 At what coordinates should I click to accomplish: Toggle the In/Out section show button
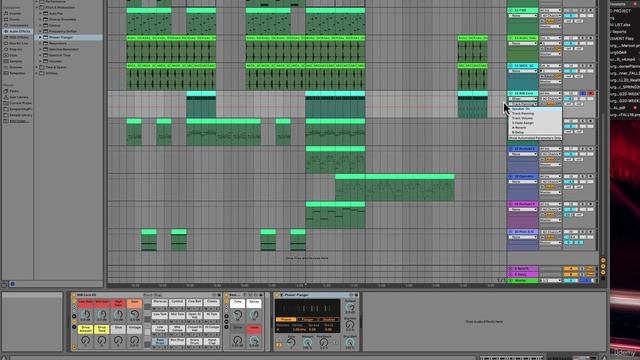pyautogui.click(x=603, y=260)
